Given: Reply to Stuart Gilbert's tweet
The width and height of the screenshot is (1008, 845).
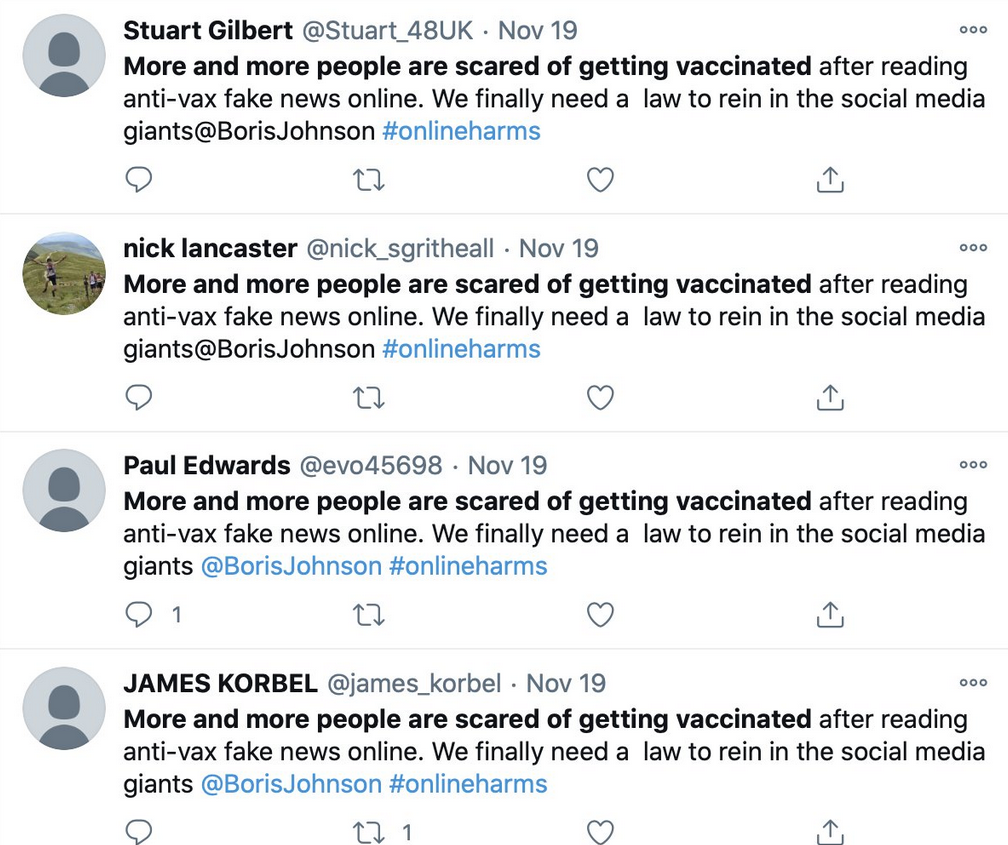Looking at the screenshot, I should [138, 179].
